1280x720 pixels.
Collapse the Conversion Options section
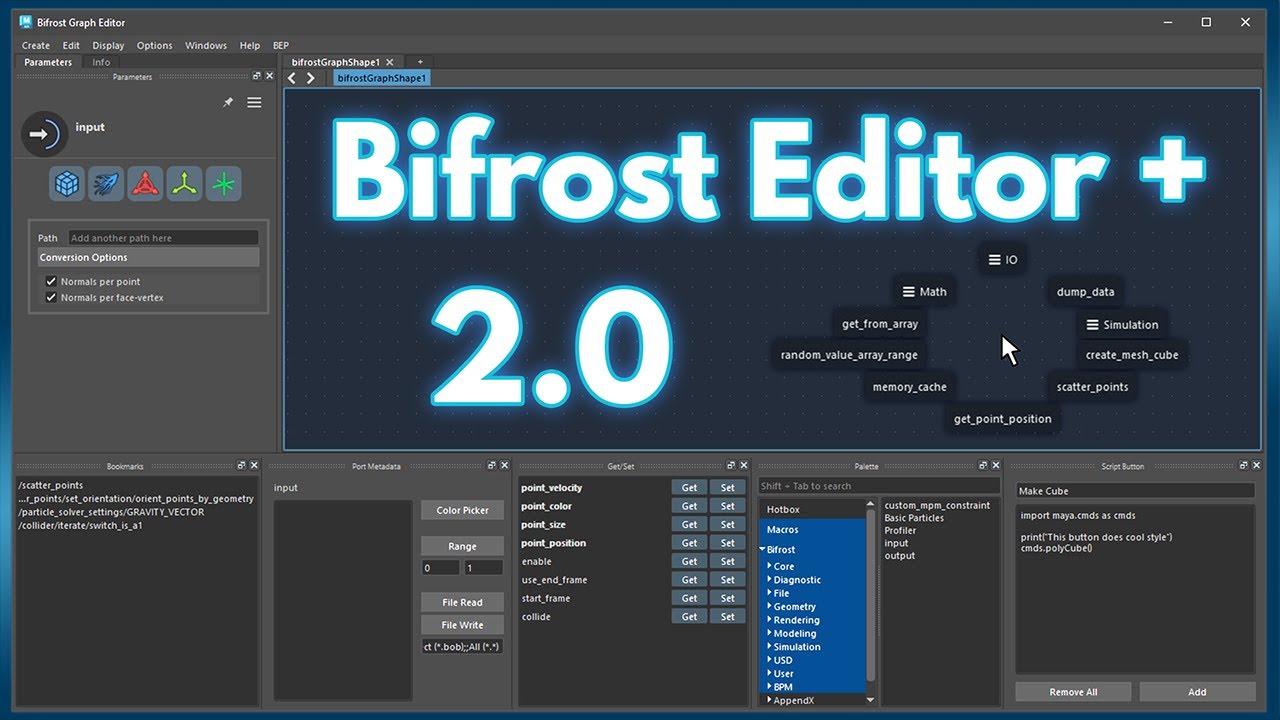148,257
